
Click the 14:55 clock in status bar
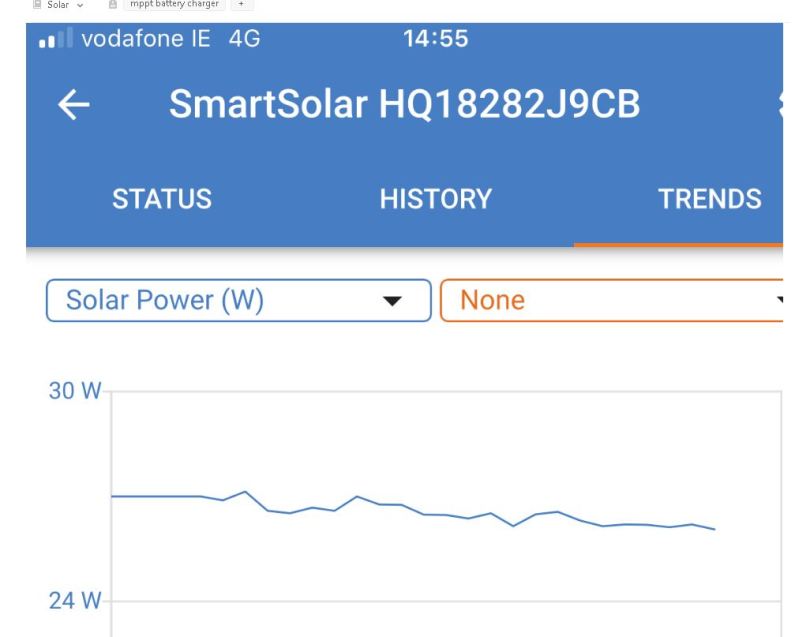point(435,41)
